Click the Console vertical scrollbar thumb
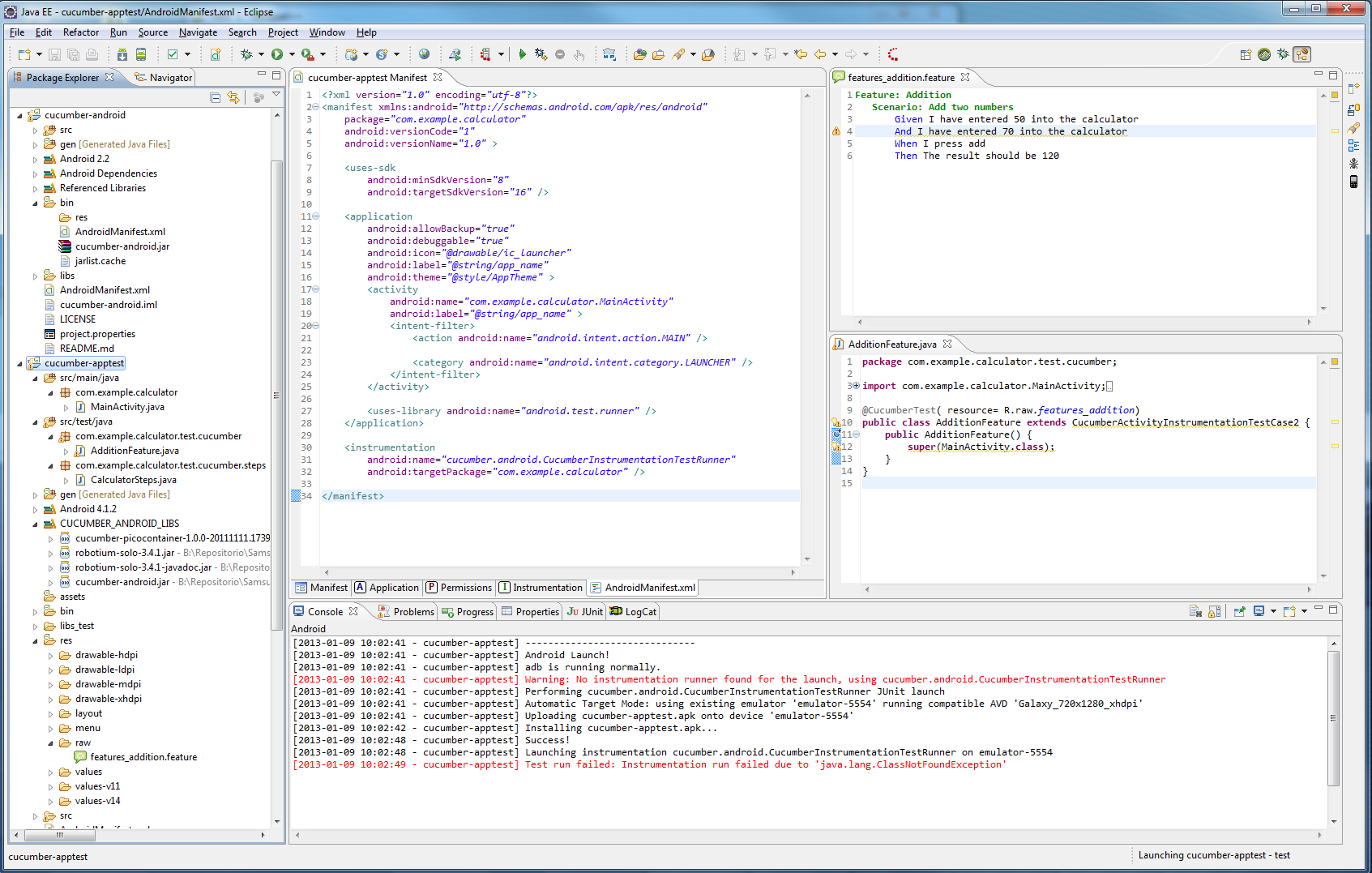This screenshot has width=1372, height=873. [x=1333, y=717]
